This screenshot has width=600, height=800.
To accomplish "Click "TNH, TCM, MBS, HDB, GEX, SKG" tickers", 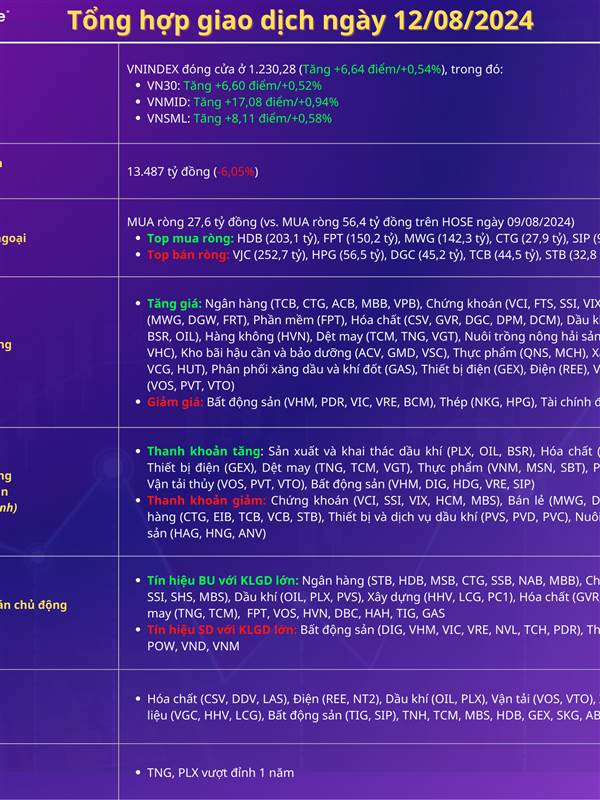I will (x=490, y=715).
